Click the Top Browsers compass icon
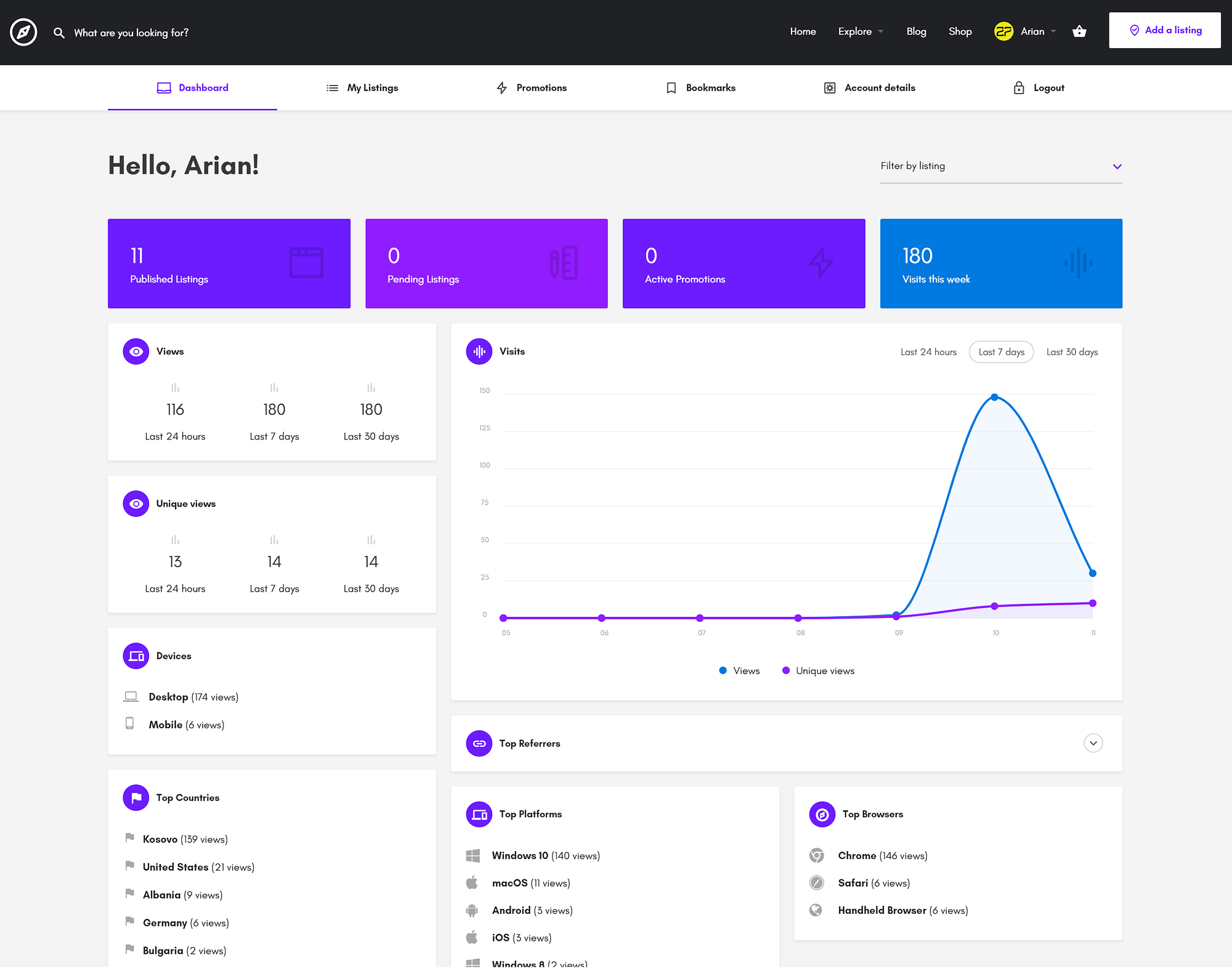Viewport: 1232px width, 968px height. pyautogui.click(x=822, y=814)
